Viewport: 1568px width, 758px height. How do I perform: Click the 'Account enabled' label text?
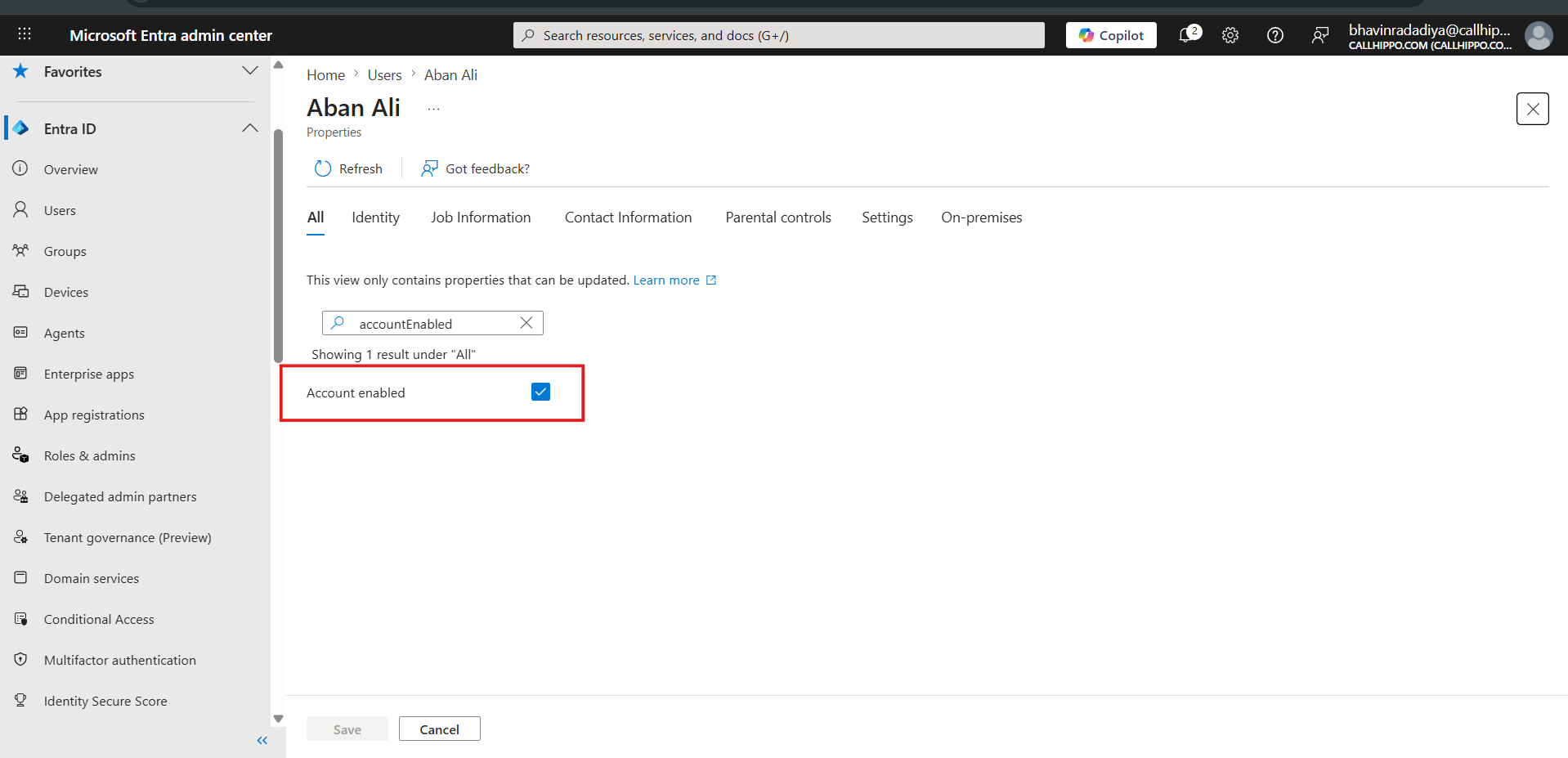[356, 392]
